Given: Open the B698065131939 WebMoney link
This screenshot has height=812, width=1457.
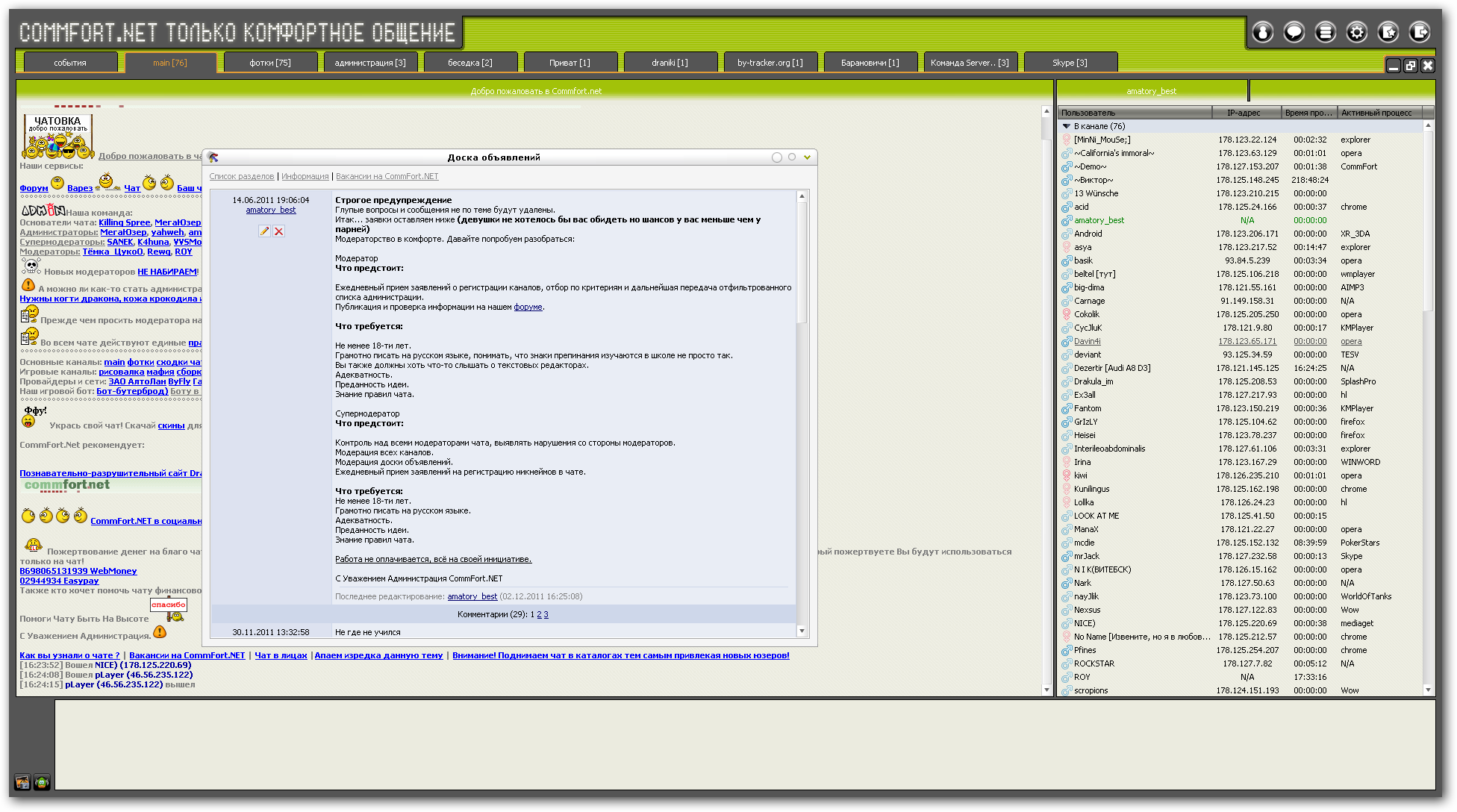Looking at the screenshot, I should click(x=78, y=571).
